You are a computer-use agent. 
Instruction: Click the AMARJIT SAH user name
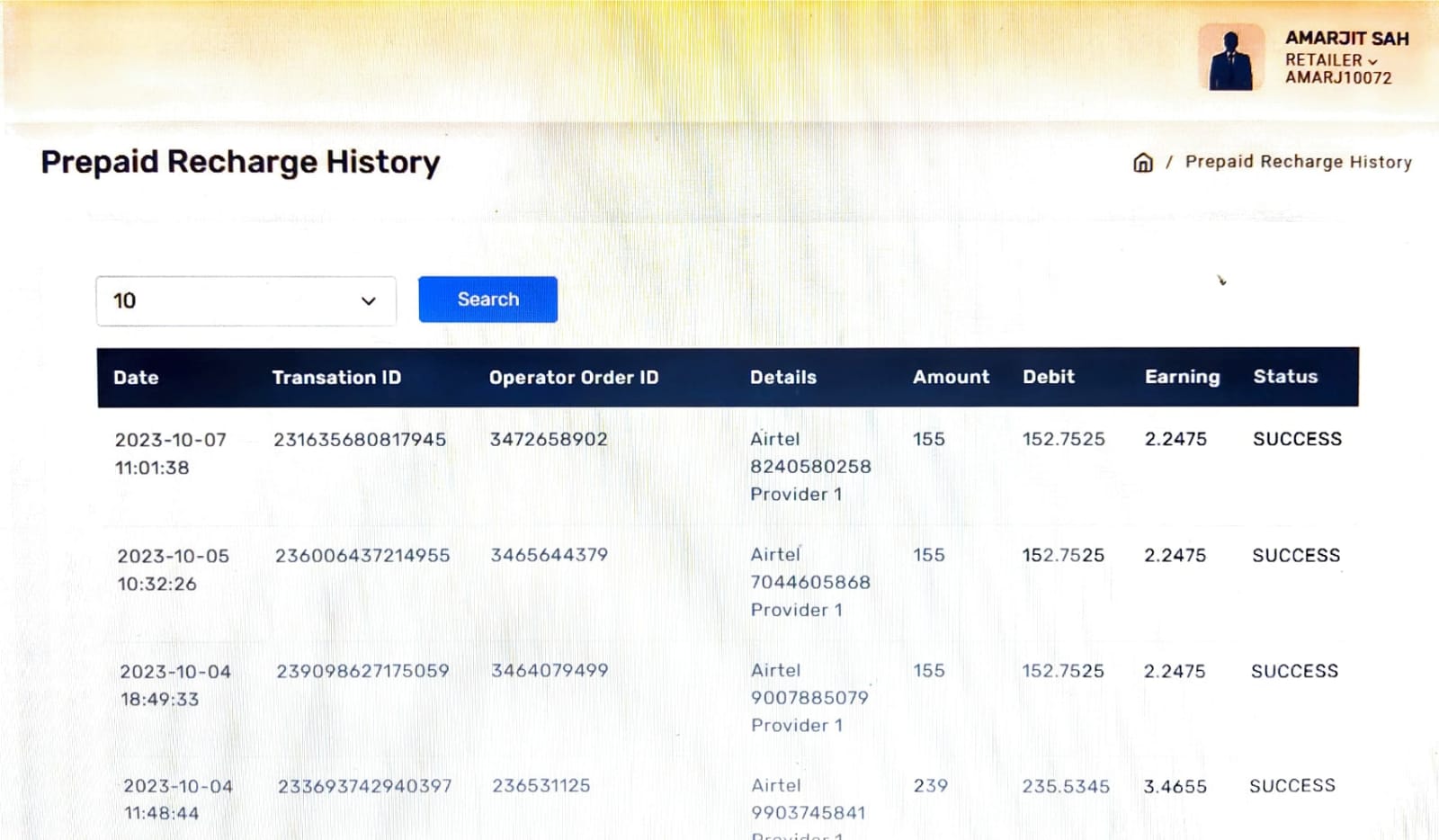point(1346,39)
